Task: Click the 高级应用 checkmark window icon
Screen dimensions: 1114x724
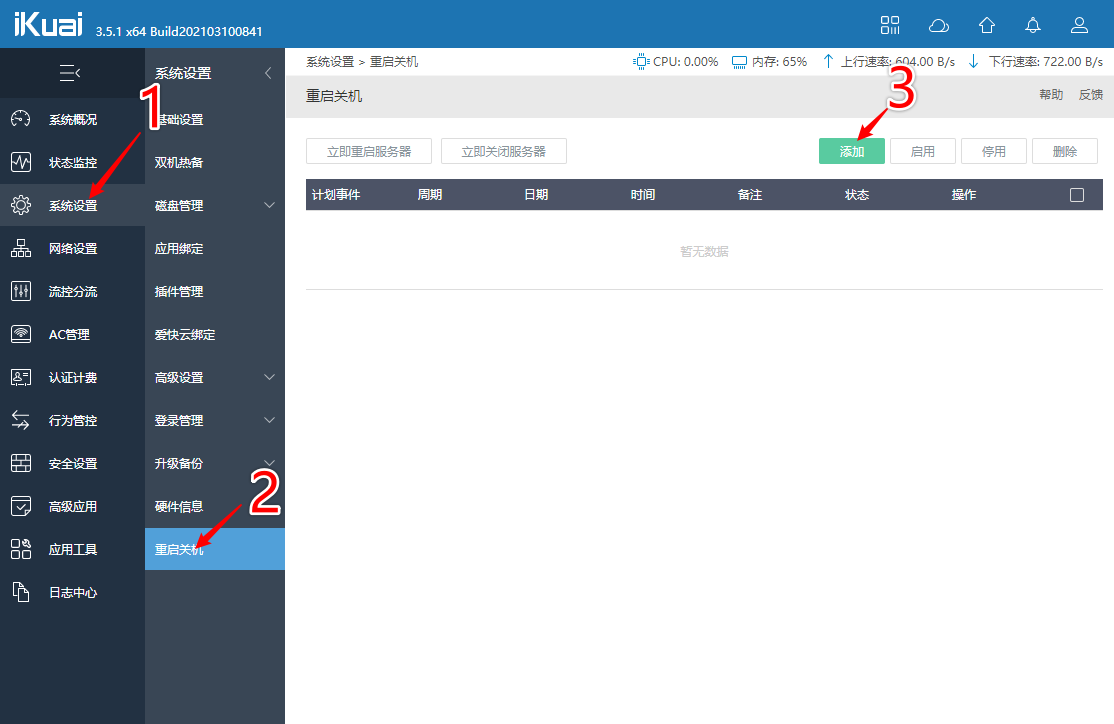Action: [21, 506]
